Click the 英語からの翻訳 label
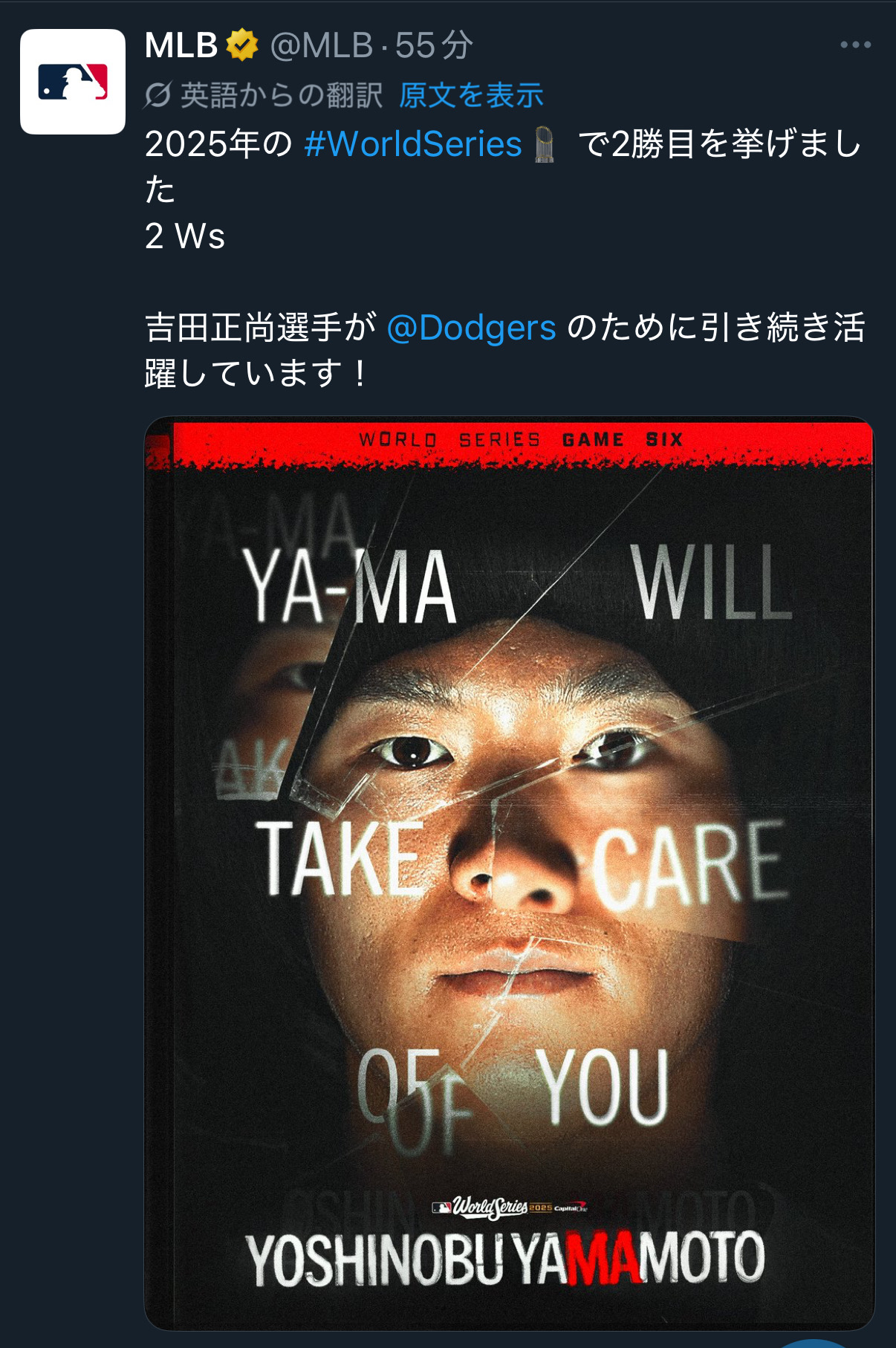Screen dimensions: 896x1348 (x=282, y=95)
